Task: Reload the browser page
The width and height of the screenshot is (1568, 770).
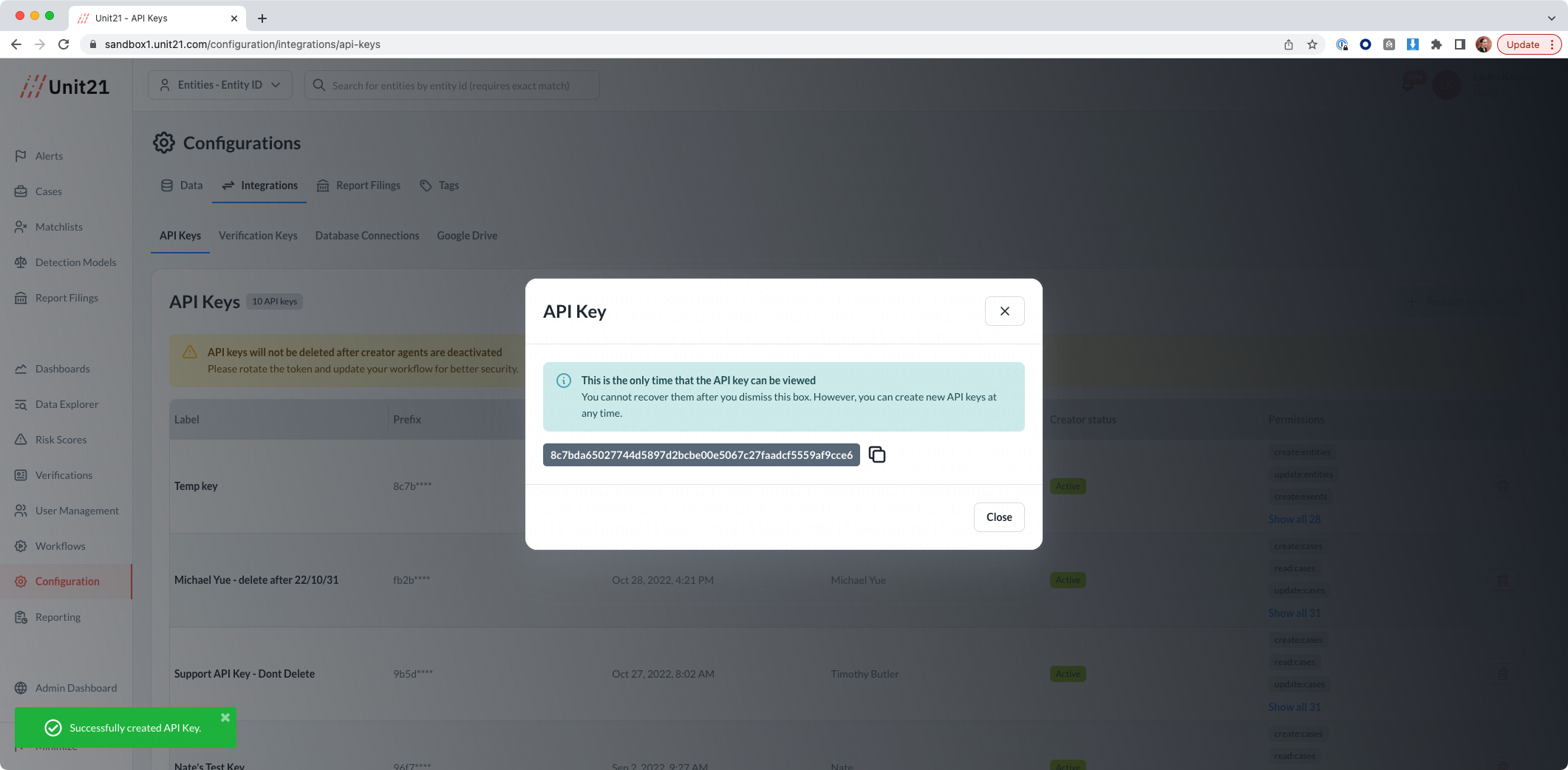Action: [x=64, y=44]
